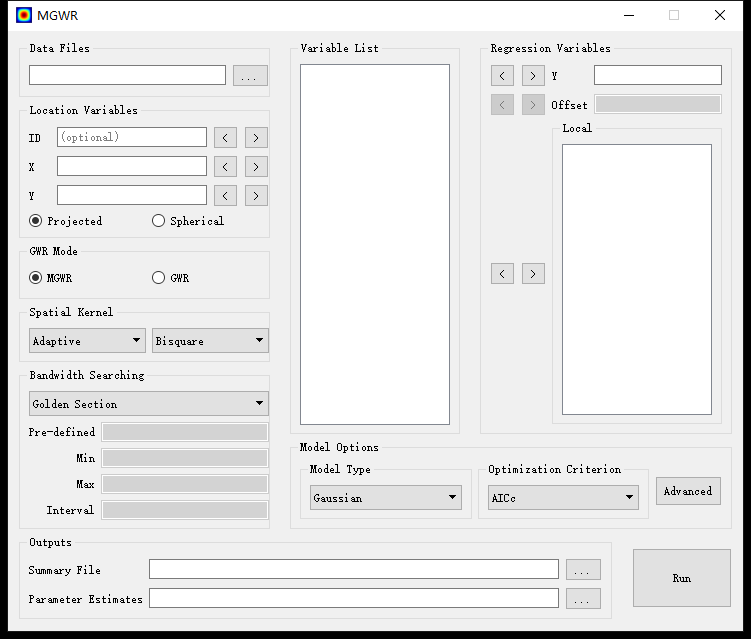Click the Location X input field

click(132, 166)
